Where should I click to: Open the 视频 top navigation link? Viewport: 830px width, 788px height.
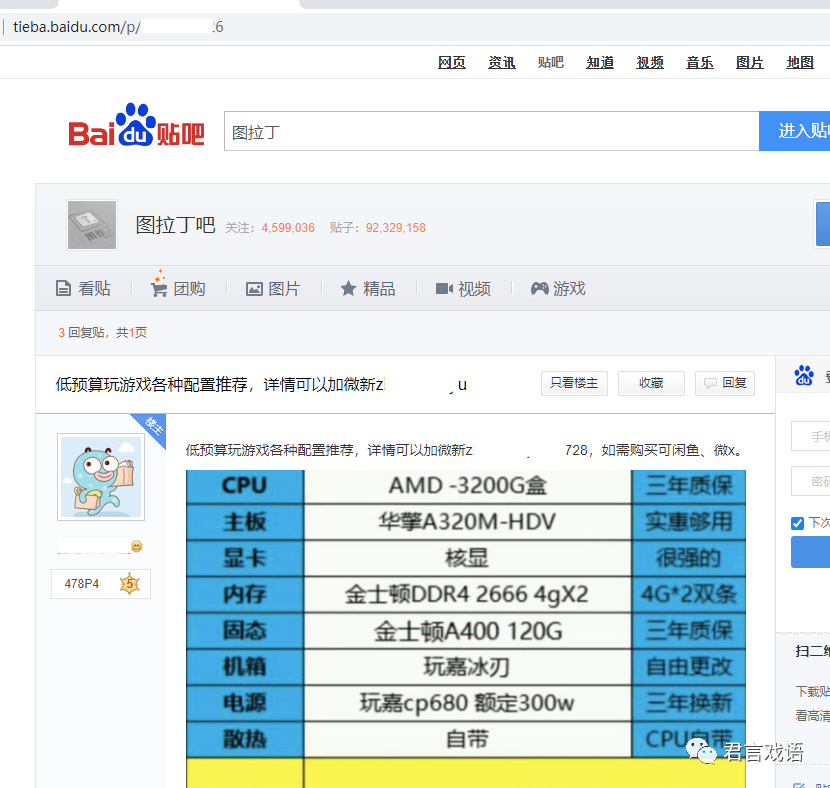[x=650, y=62]
